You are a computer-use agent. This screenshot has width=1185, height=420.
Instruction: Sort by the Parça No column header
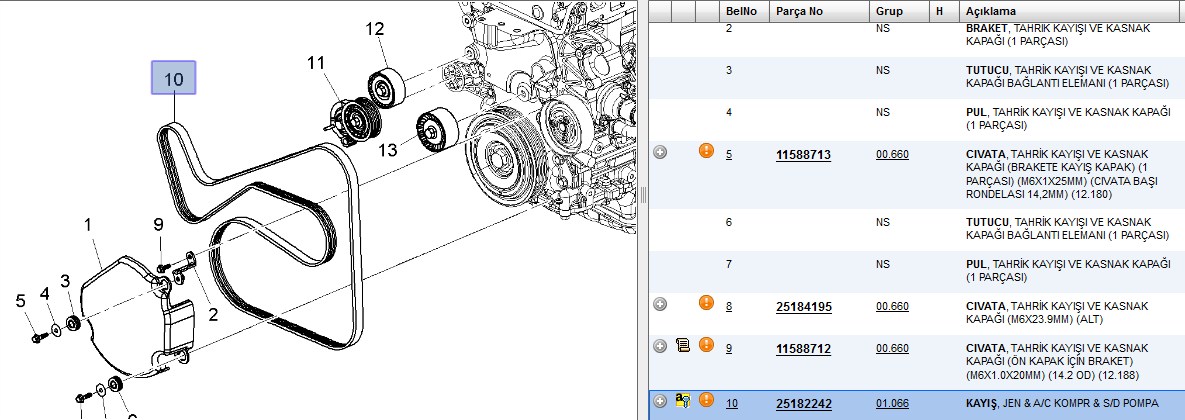[x=819, y=11]
